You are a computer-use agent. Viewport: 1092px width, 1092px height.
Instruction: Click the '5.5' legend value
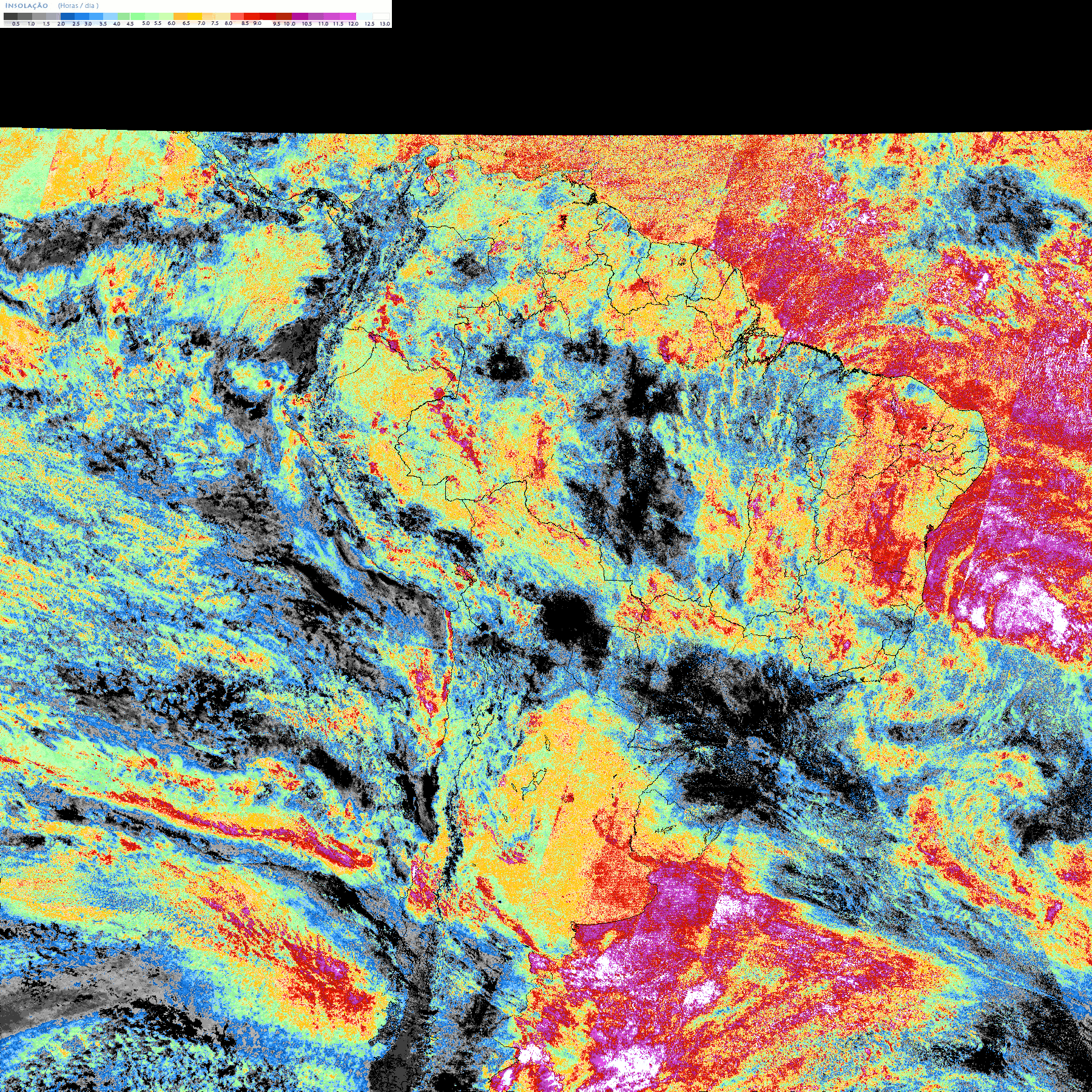click(x=158, y=23)
